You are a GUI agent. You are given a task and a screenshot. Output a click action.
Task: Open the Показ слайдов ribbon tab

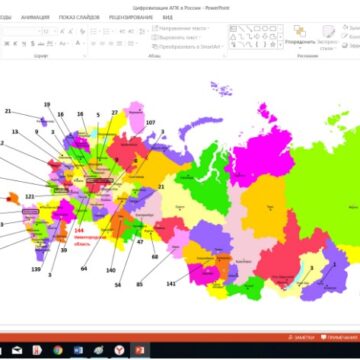coord(79,17)
